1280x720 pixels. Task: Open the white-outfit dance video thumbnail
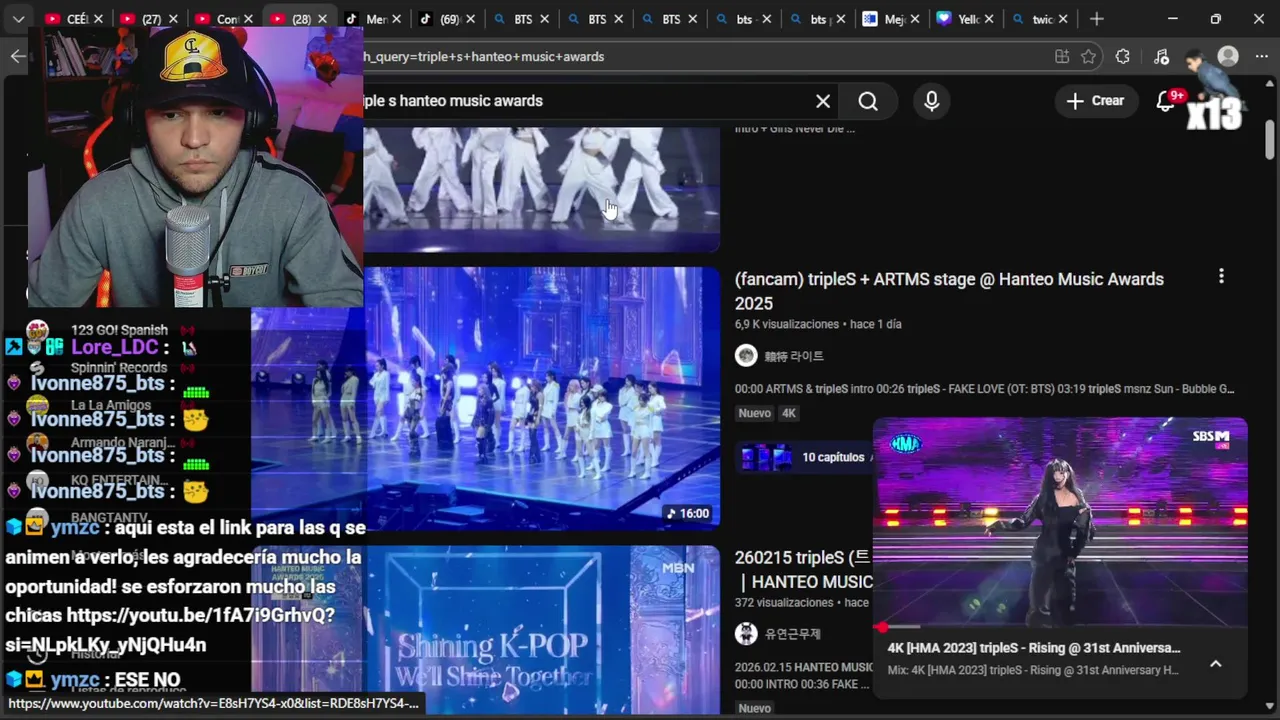[541, 188]
